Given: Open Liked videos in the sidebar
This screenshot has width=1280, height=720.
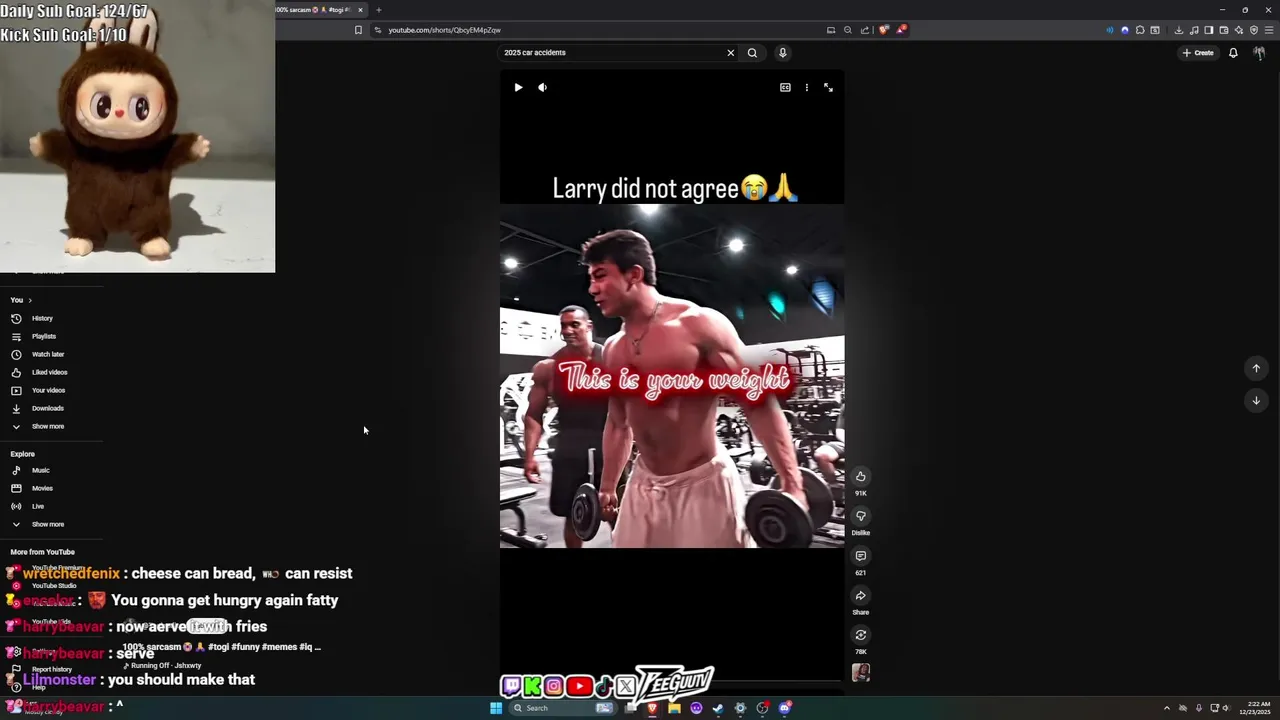Looking at the screenshot, I should pyautogui.click(x=50, y=372).
